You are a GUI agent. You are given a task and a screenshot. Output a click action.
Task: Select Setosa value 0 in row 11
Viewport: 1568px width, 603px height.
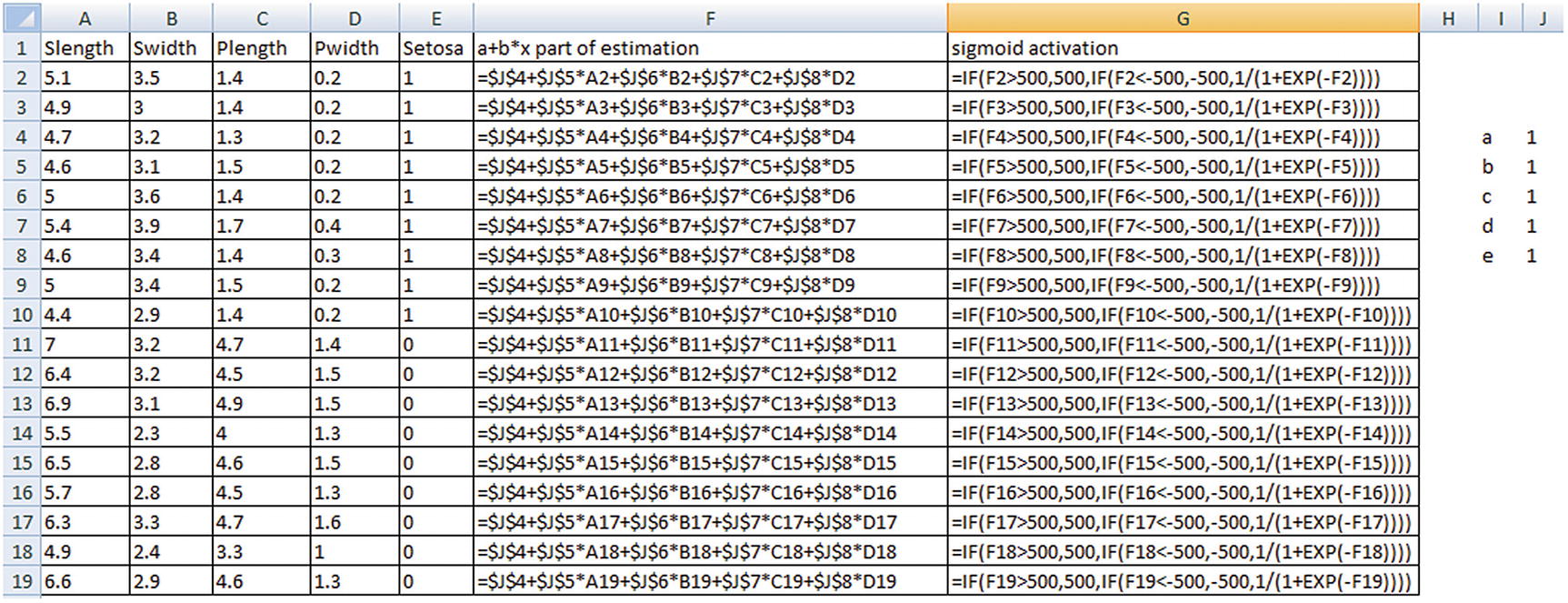pos(436,345)
